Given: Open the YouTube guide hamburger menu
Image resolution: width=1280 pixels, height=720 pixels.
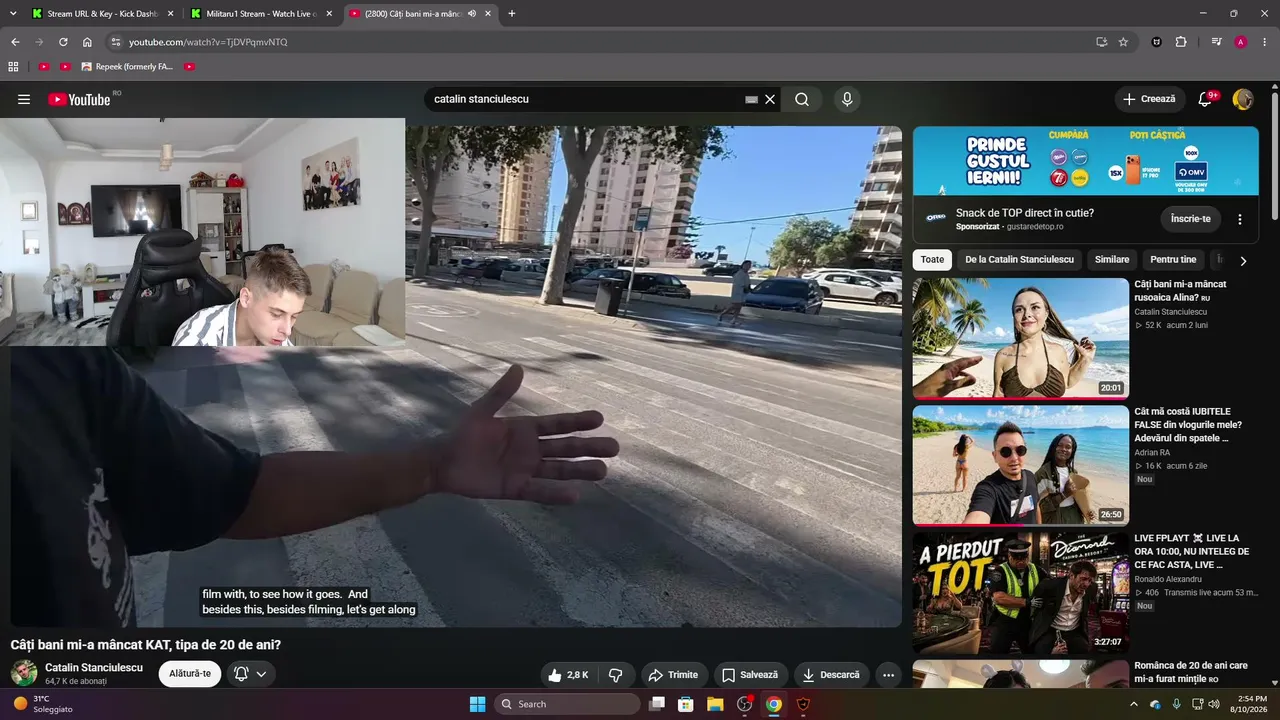Looking at the screenshot, I should pyautogui.click(x=24, y=99).
